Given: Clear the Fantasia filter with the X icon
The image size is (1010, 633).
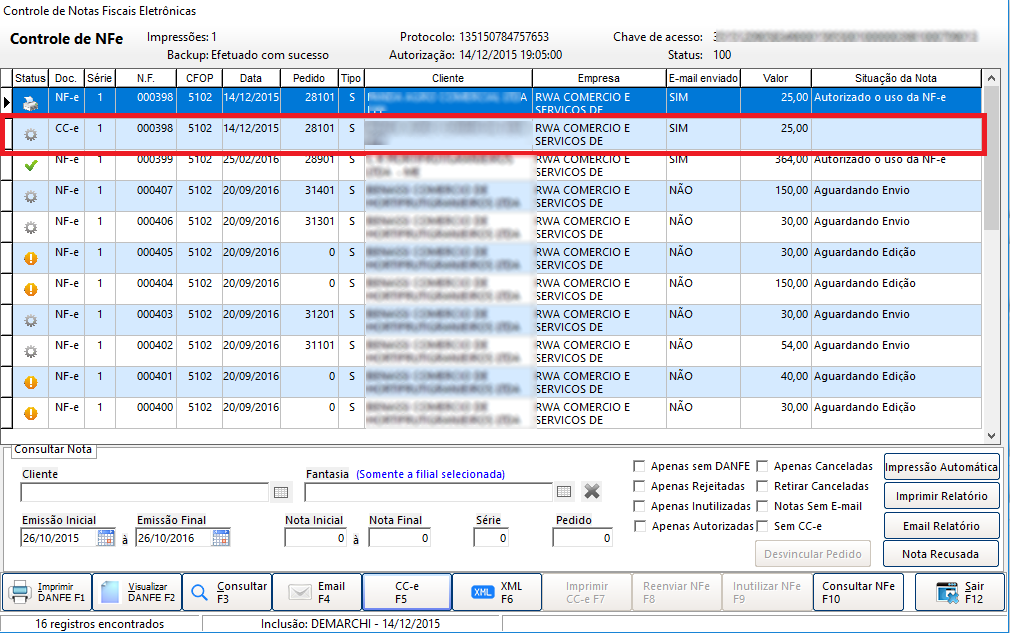Looking at the screenshot, I should tap(592, 492).
